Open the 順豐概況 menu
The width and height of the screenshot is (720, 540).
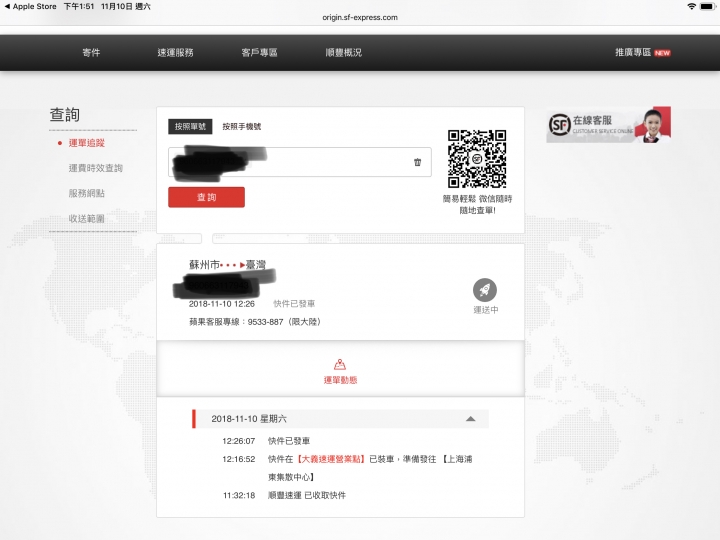(343, 52)
